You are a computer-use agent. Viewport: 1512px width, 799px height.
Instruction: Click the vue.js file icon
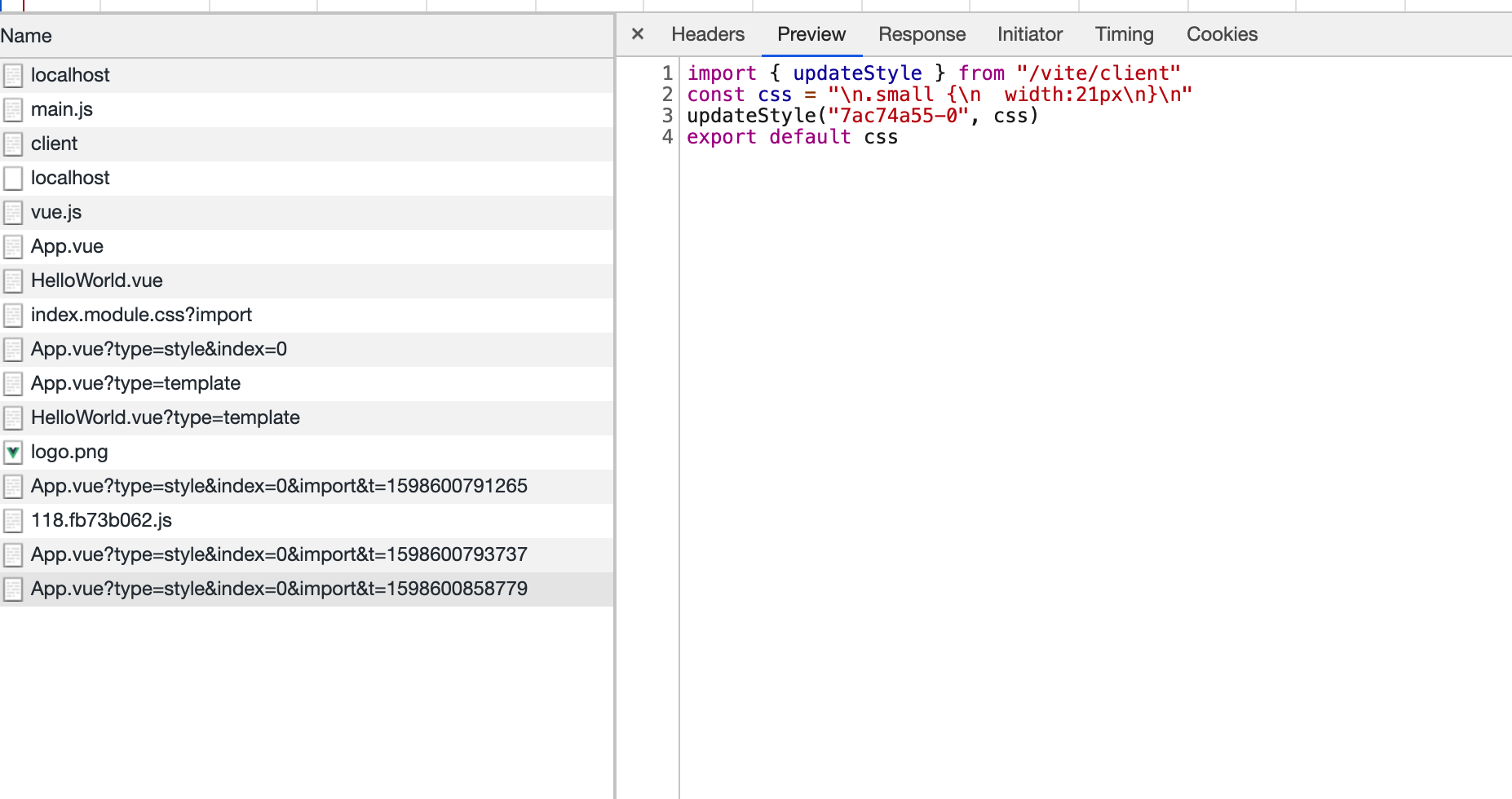[13, 213]
